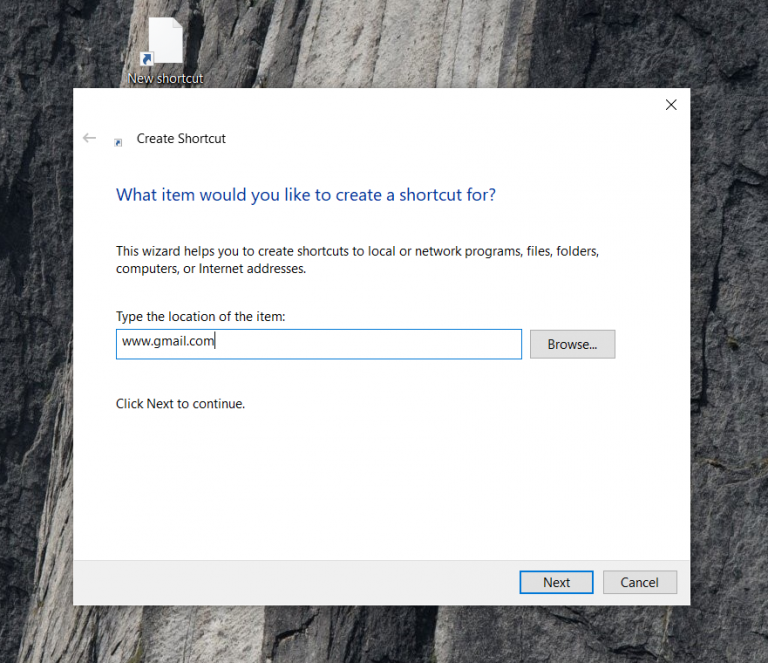This screenshot has height=663, width=768.
Task: Open the Browse... file picker
Action: click(572, 344)
